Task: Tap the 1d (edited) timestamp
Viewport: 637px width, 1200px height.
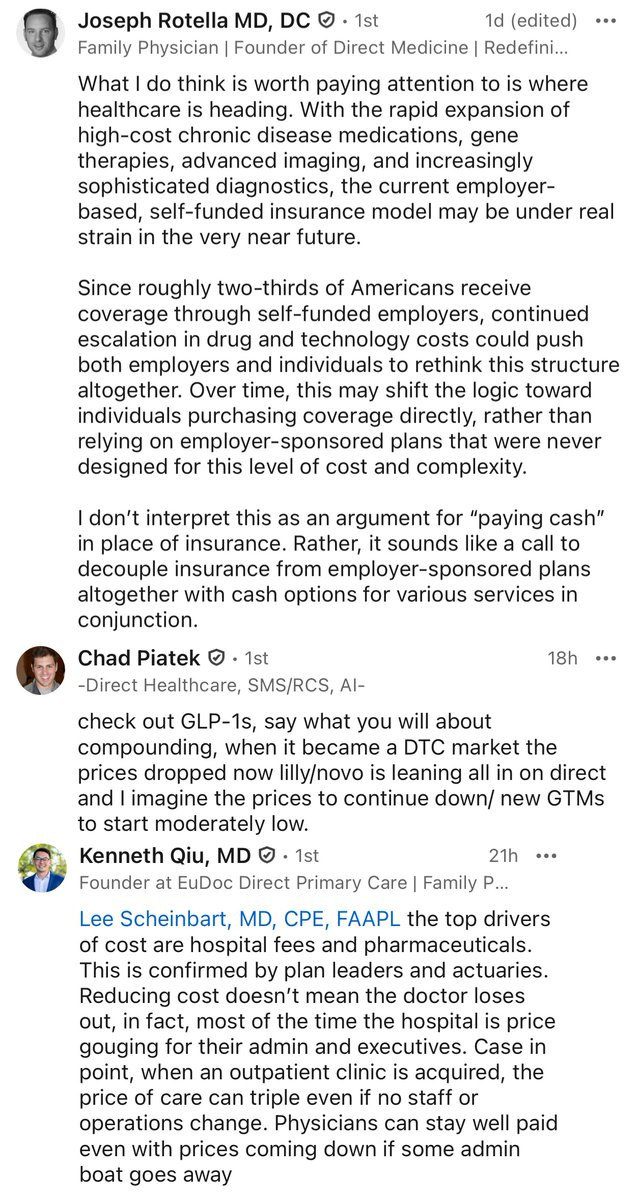Action: point(531,20)
